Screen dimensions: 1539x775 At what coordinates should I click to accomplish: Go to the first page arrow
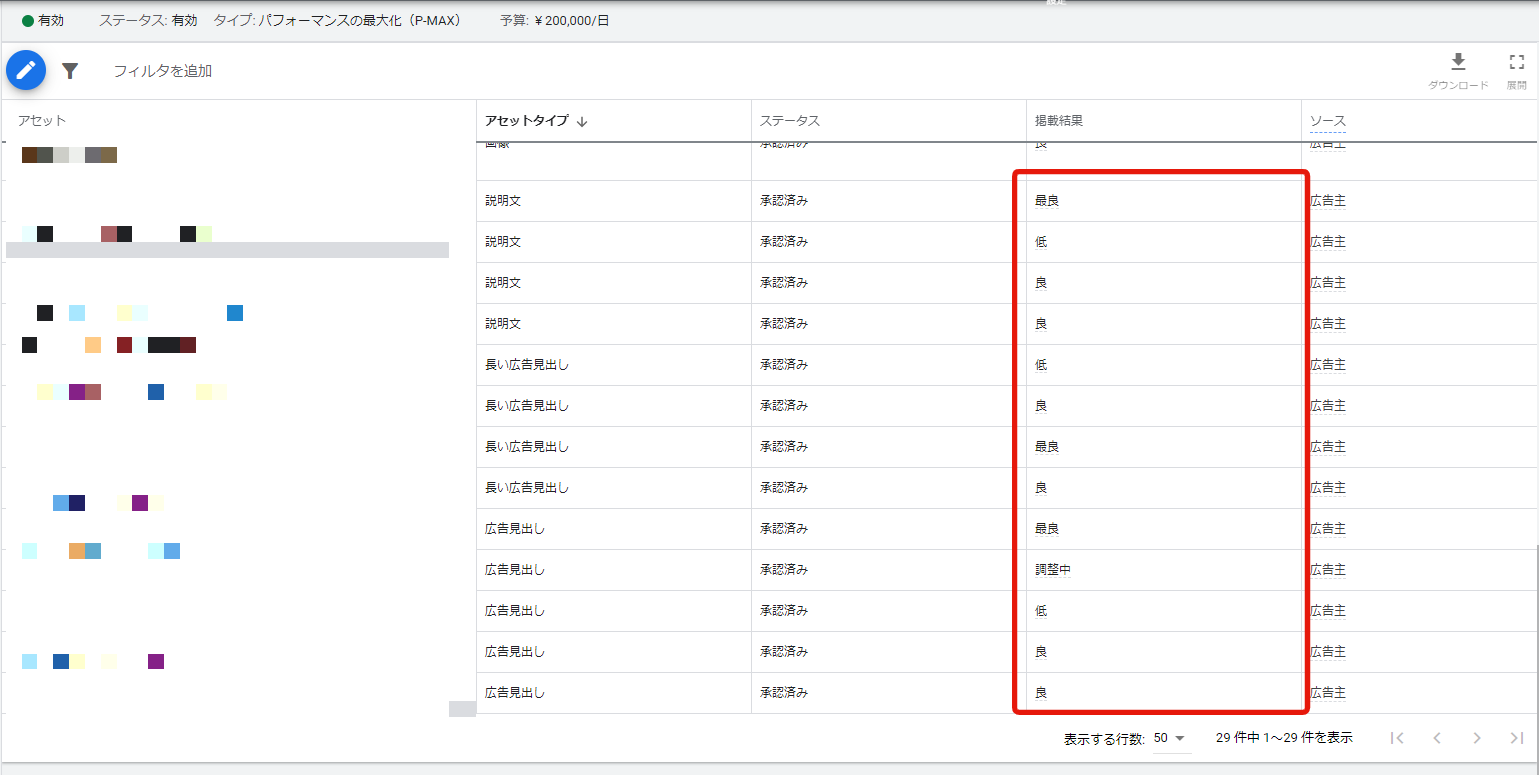(x=1397, y=738)
